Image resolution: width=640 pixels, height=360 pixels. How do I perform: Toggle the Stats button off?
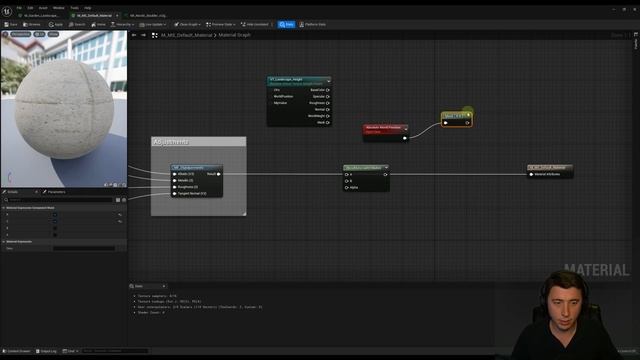(286, 24)
